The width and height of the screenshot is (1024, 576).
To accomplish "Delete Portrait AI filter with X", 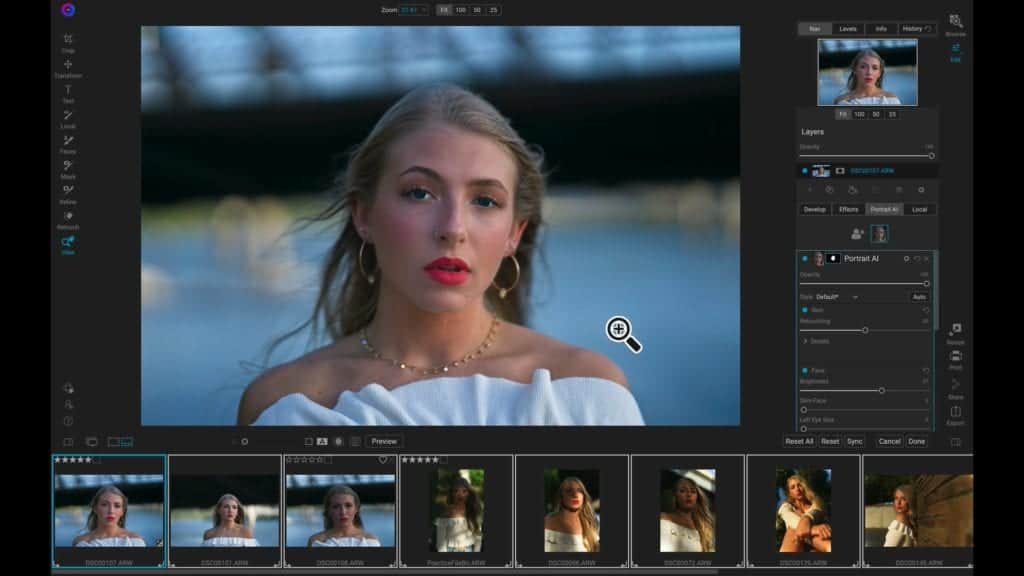I will coord(926,259).
